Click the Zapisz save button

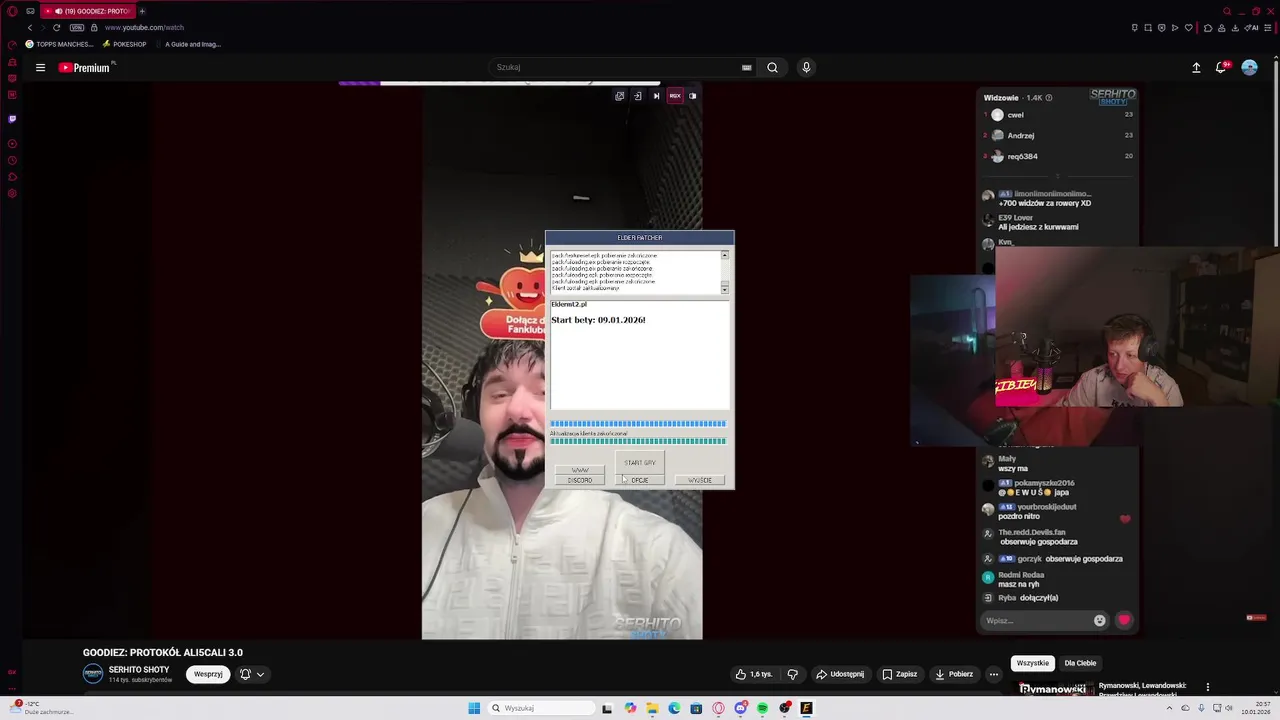pyautogui.click(x=899, y=674)
